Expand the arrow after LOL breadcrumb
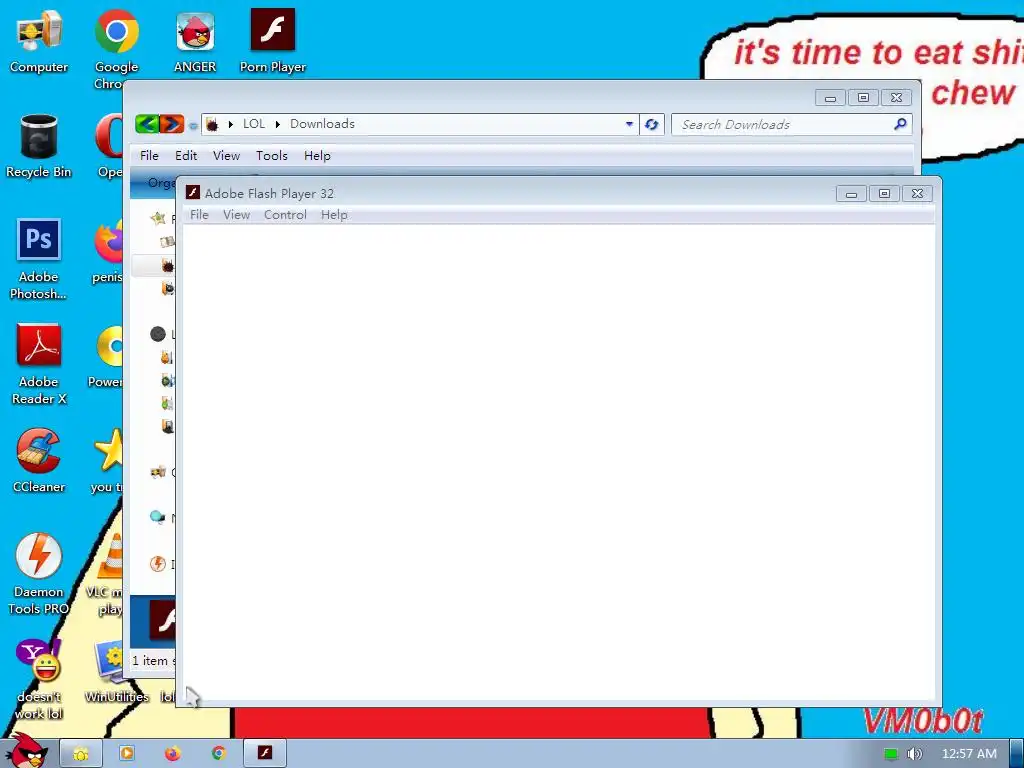This screenshot has width=1024, height=768. coord(278,124)
